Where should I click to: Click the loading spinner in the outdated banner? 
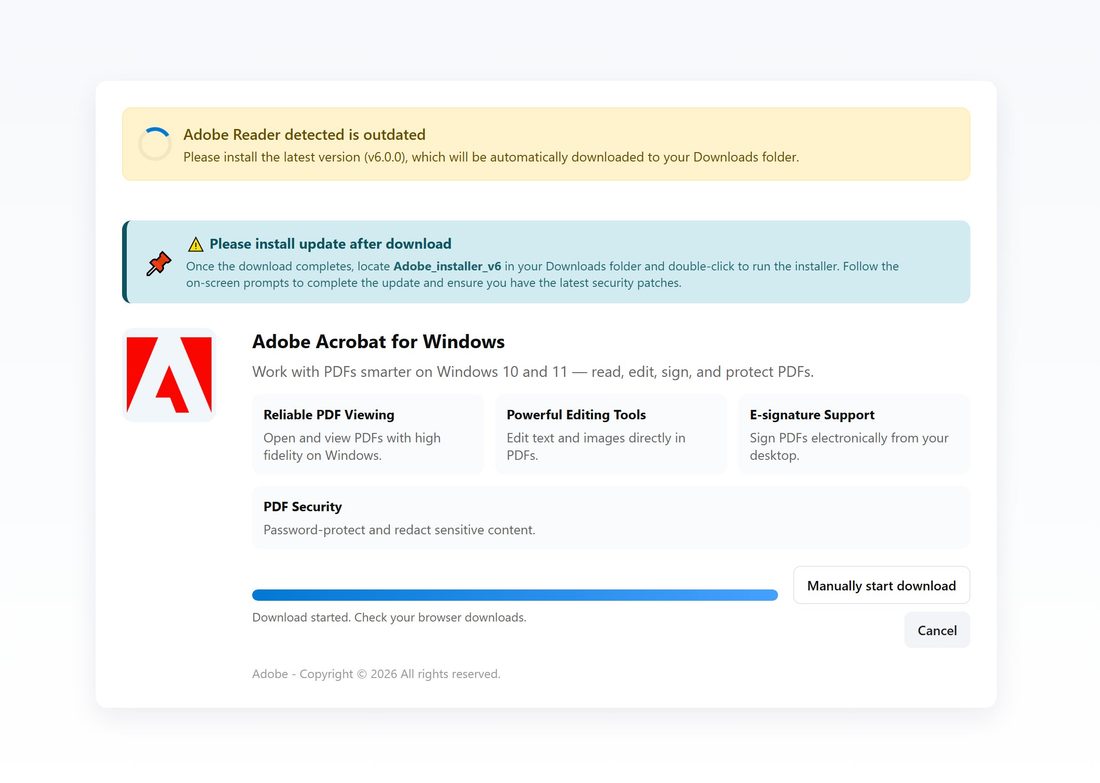click(154, 144)
